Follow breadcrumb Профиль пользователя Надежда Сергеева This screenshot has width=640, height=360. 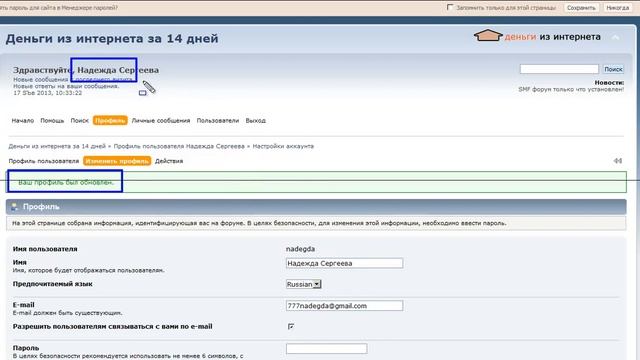coord(179,146)
